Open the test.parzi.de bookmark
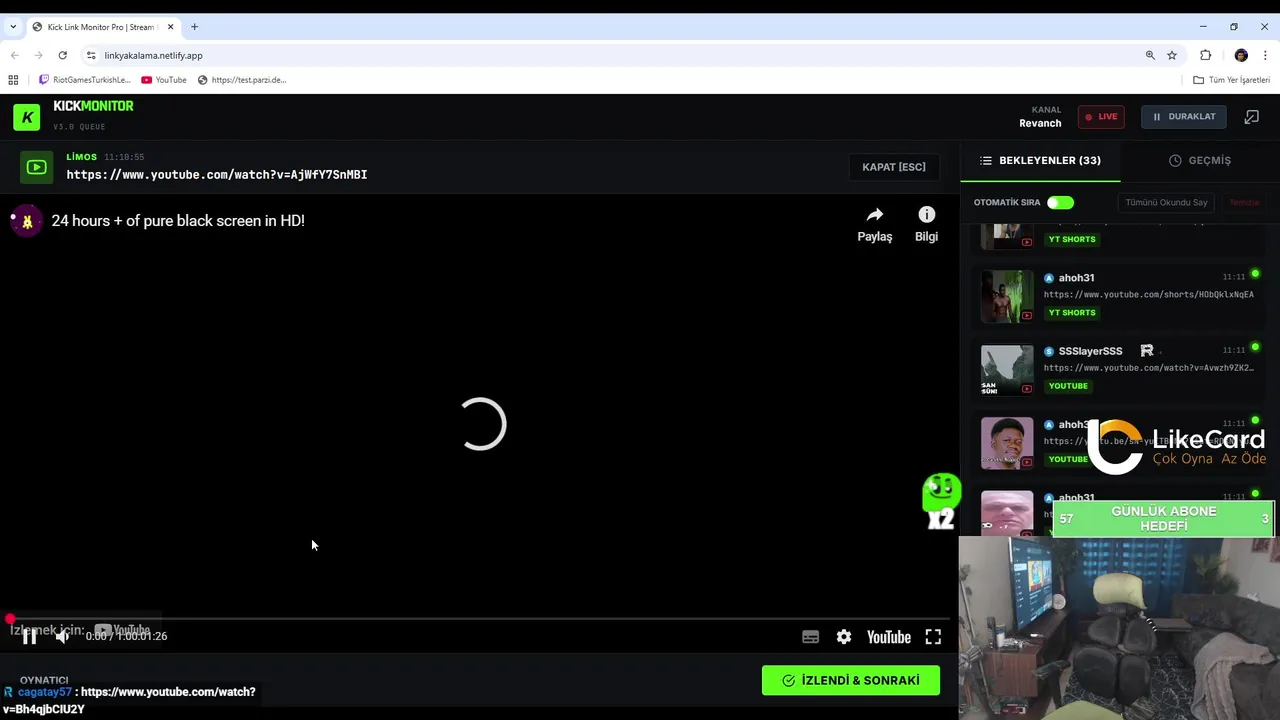 click(x=242, y=80)
